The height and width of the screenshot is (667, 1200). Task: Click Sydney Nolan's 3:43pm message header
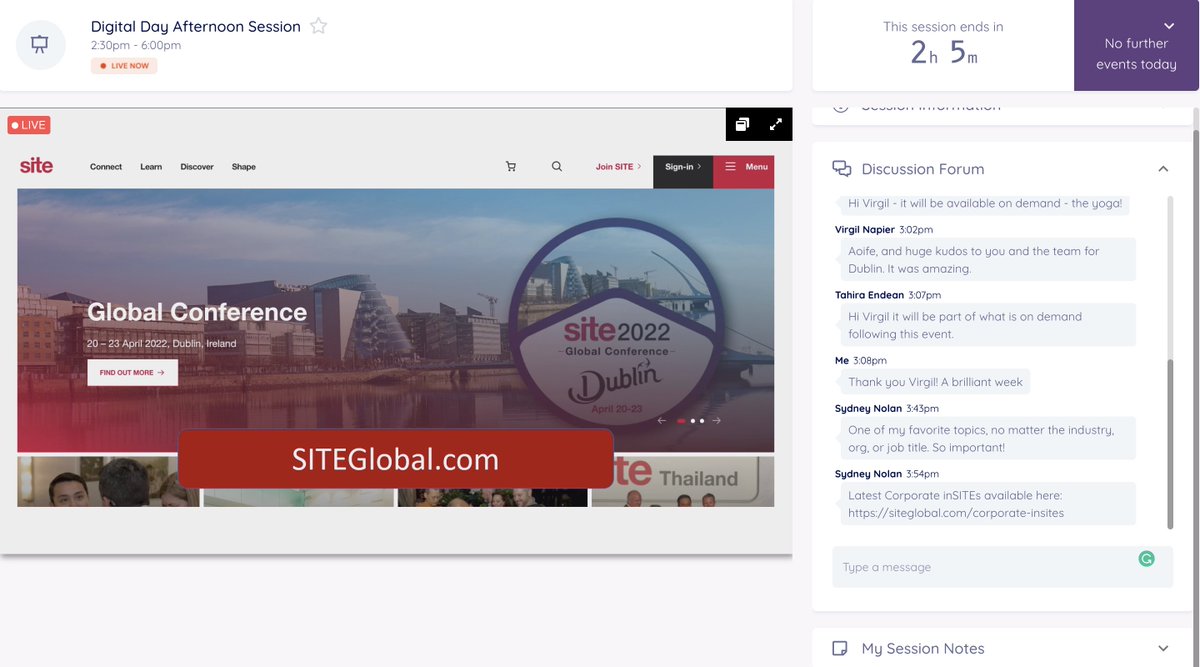point(887,409)
